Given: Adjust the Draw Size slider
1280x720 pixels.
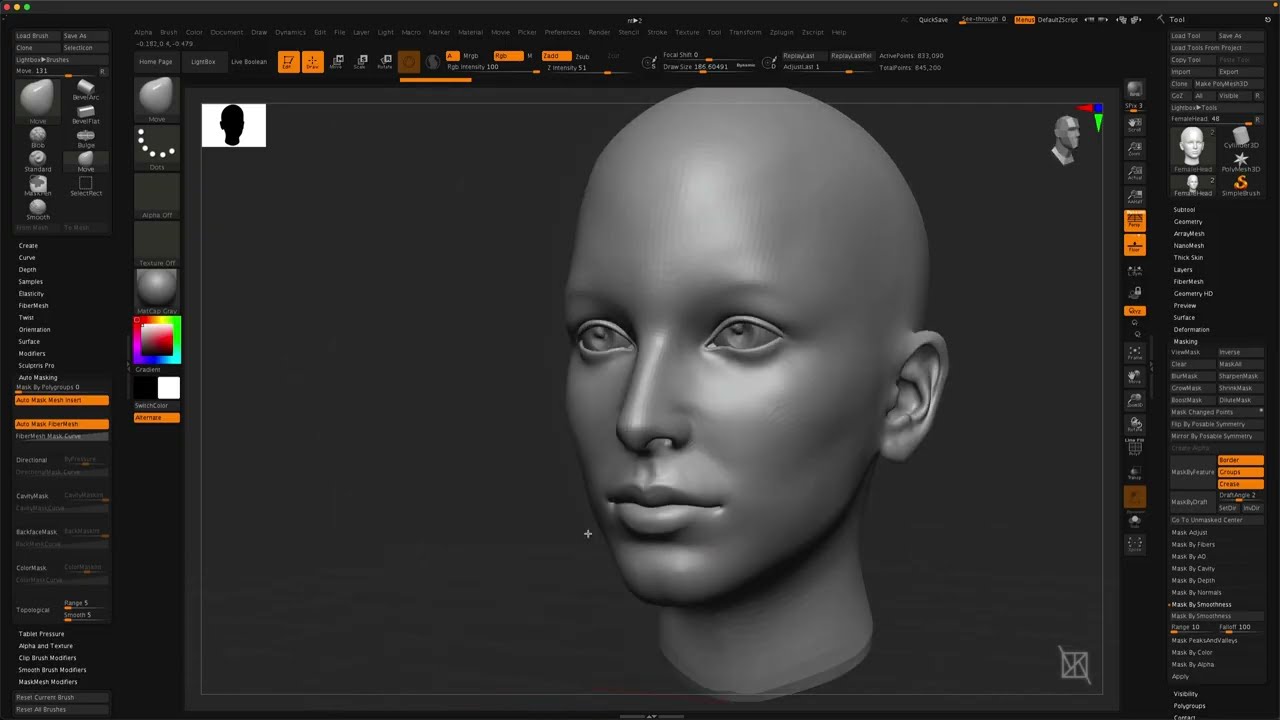Looking at the screenshot, I should point(710,67).
